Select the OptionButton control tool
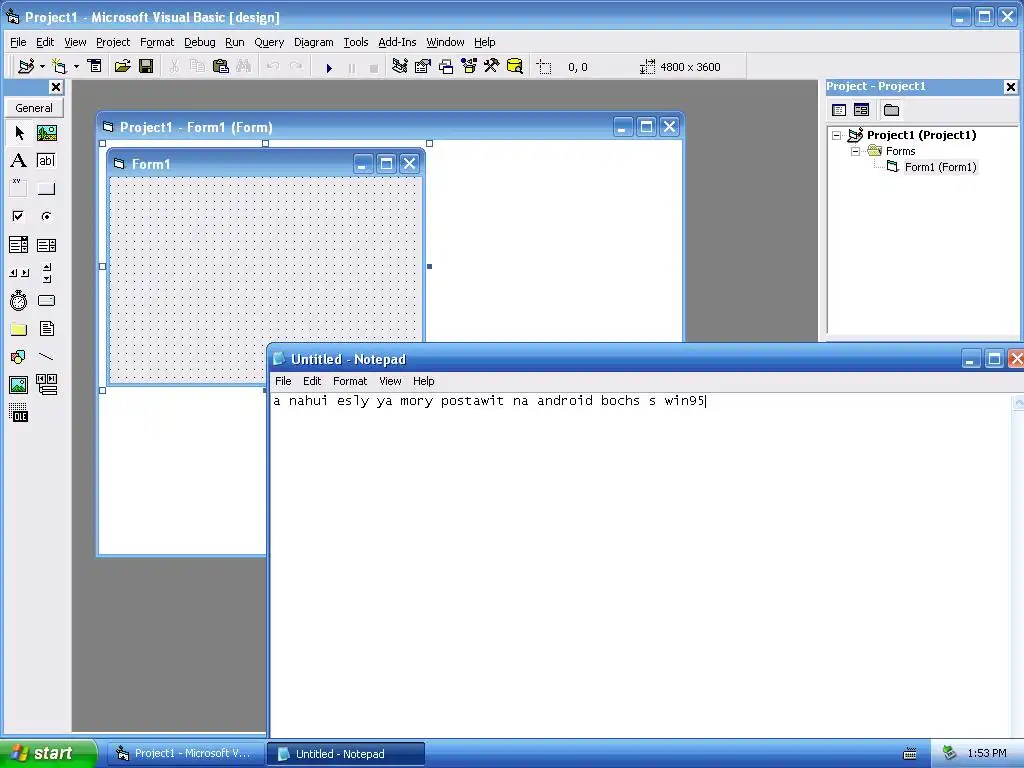1024x768 pixels. click(46, 216)
